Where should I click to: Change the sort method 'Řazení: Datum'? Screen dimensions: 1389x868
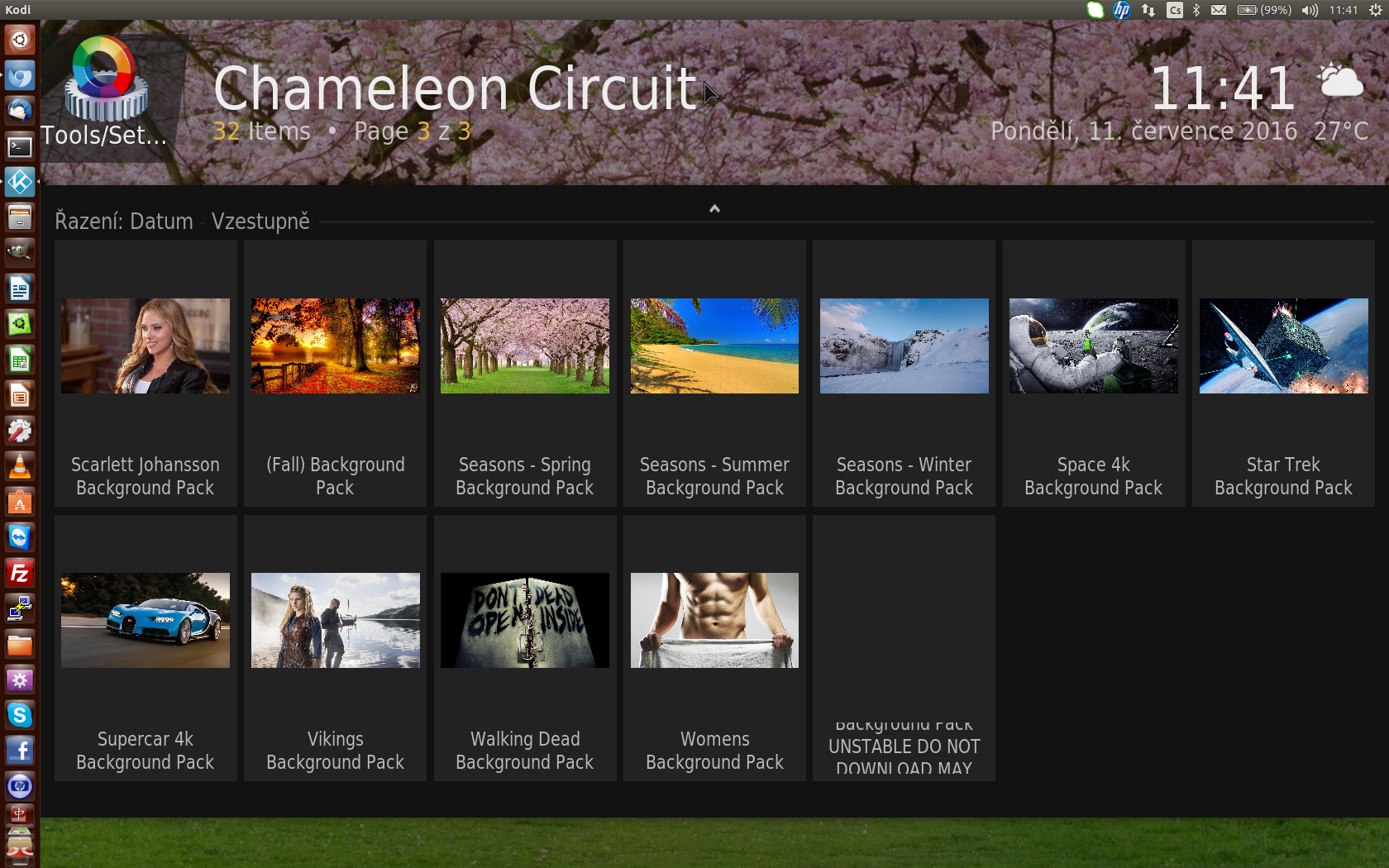point(124,222)
